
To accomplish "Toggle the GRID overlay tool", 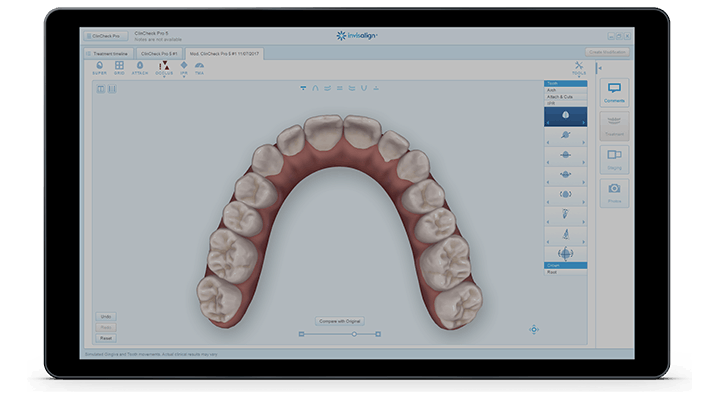I will (119, 68).
